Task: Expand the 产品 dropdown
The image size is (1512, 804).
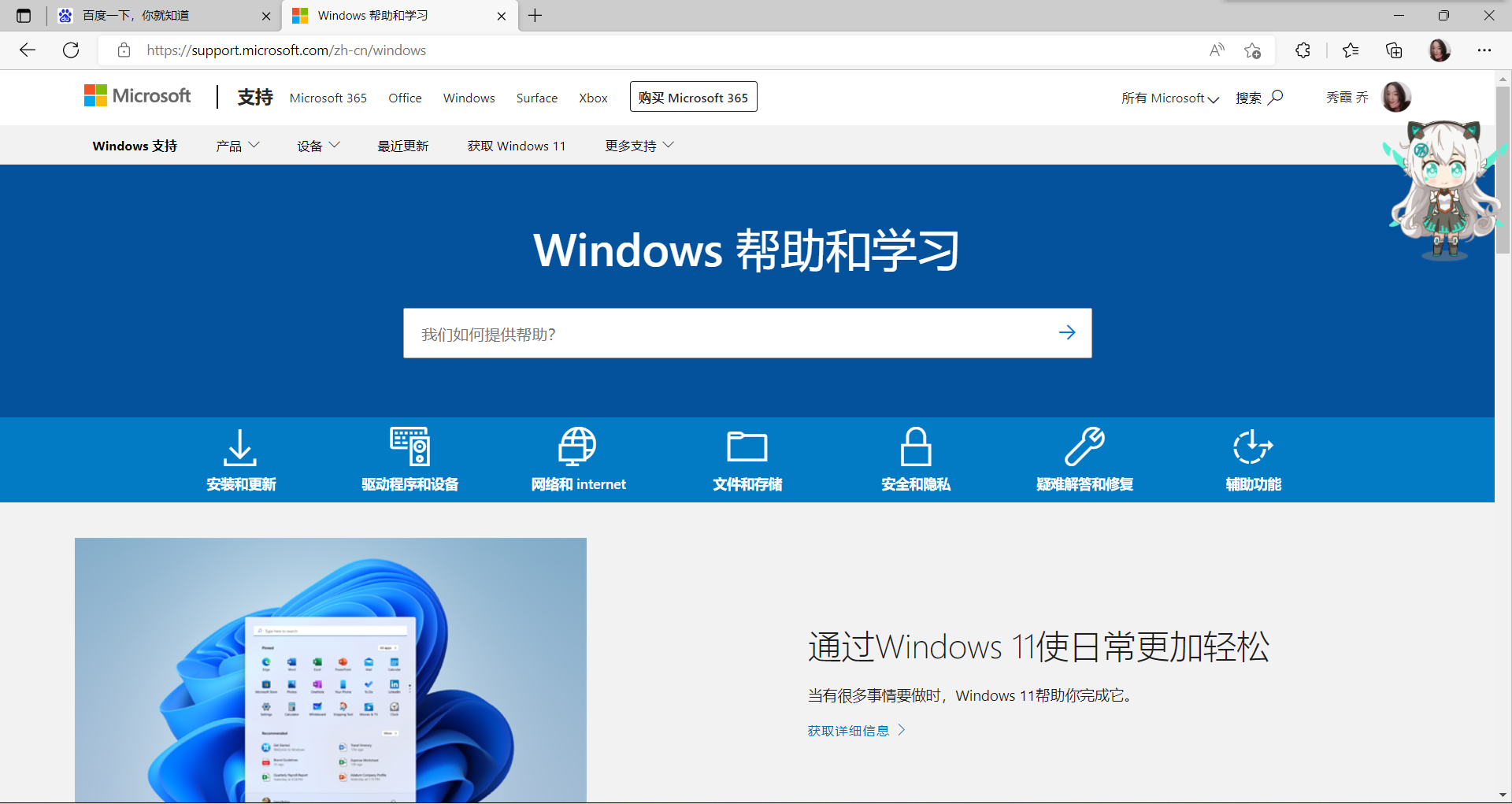Action: tap(237, 146)
